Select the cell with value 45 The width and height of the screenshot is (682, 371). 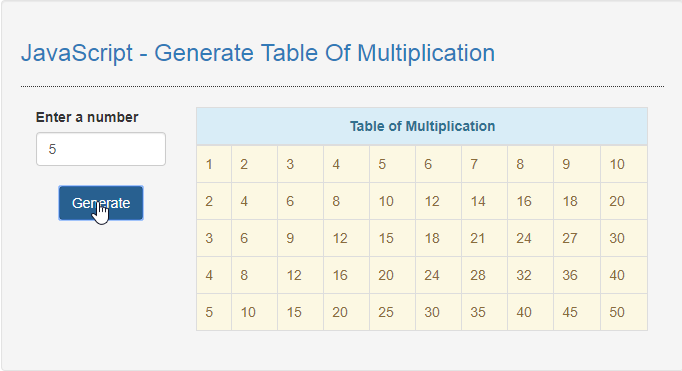pos(577,312)
